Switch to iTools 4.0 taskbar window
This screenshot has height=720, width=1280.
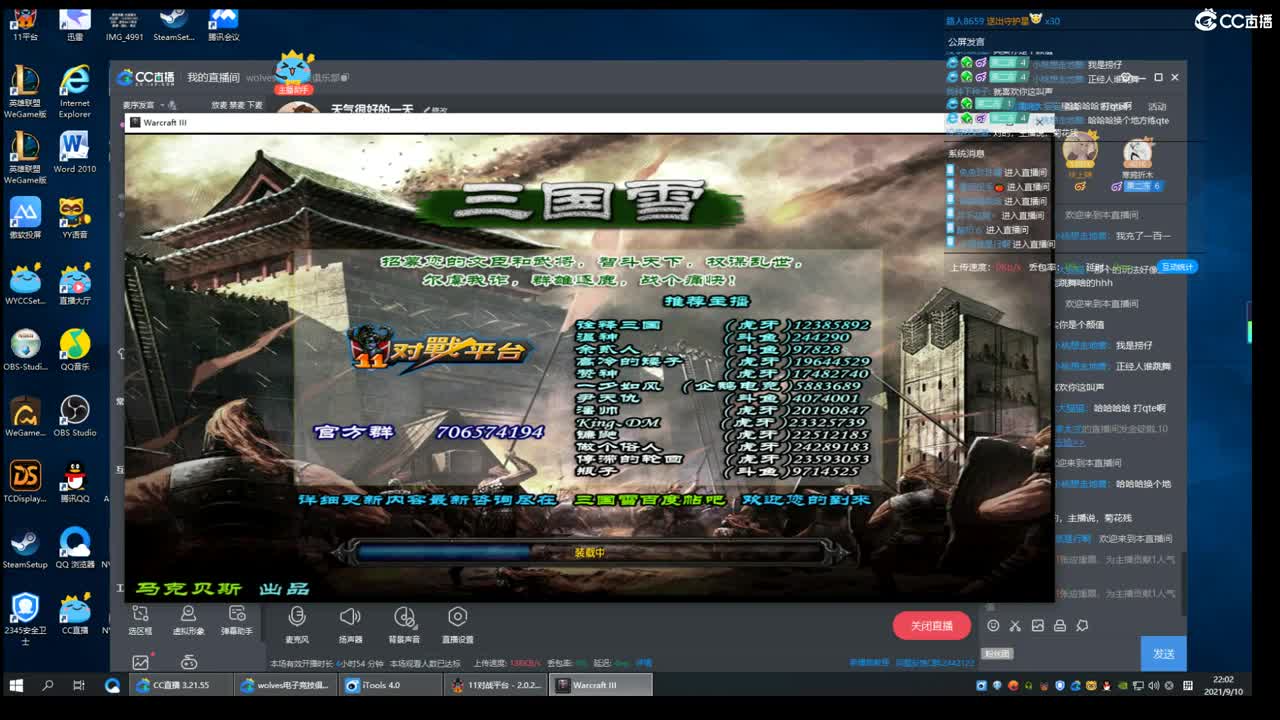(391, 685)
